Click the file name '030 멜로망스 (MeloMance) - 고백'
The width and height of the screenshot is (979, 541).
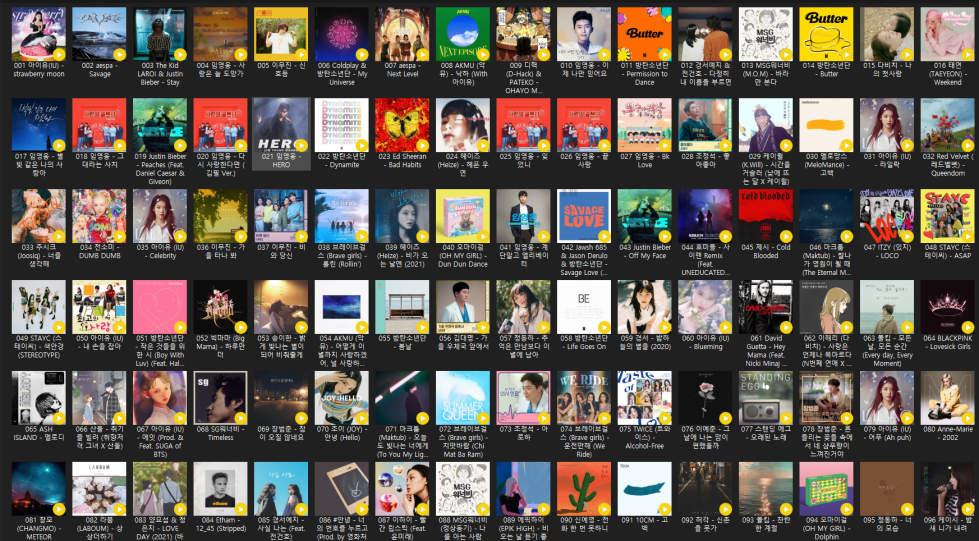click(826, 165)
